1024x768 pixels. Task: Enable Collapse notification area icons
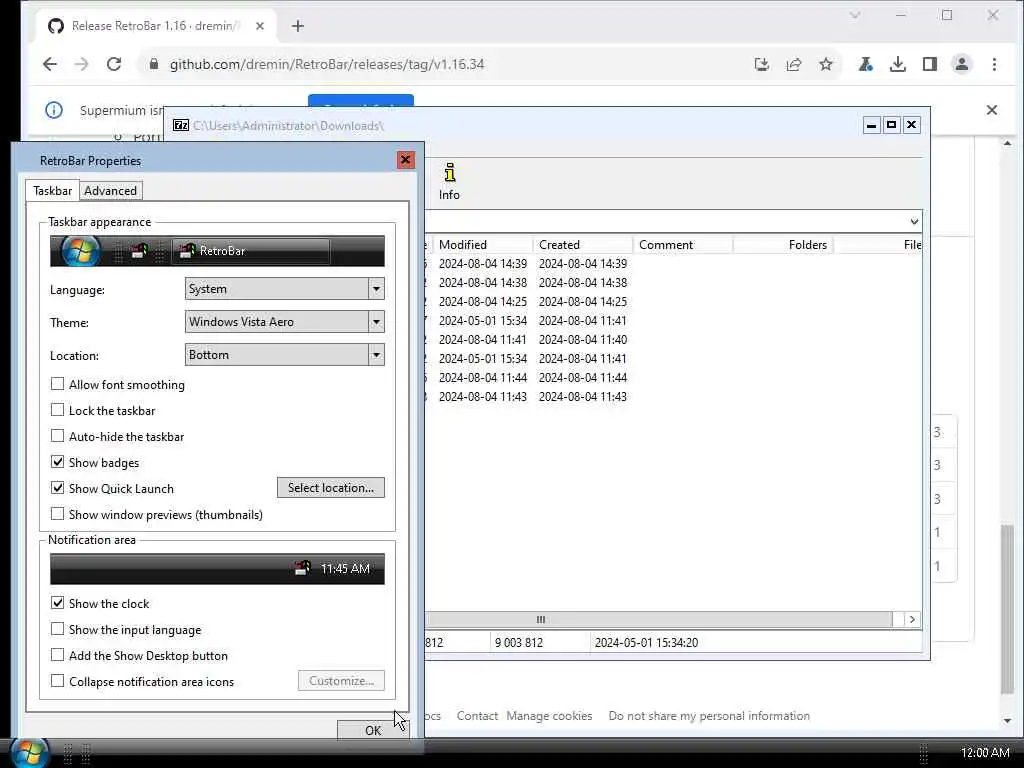(57, 681)
